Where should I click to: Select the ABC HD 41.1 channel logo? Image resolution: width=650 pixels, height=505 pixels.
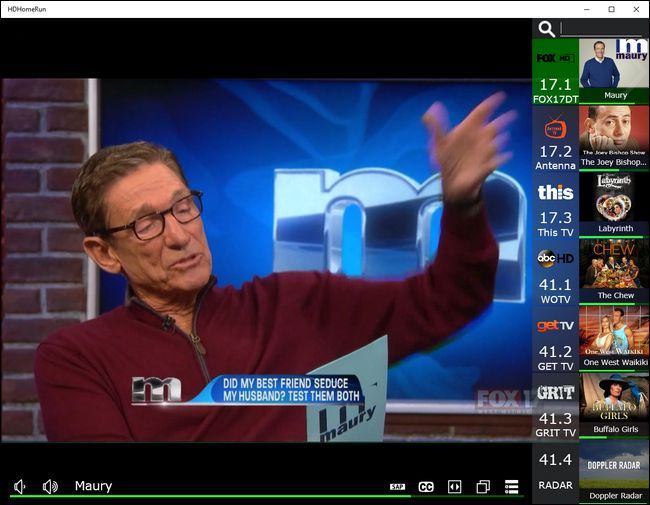(x=555, y=258)
